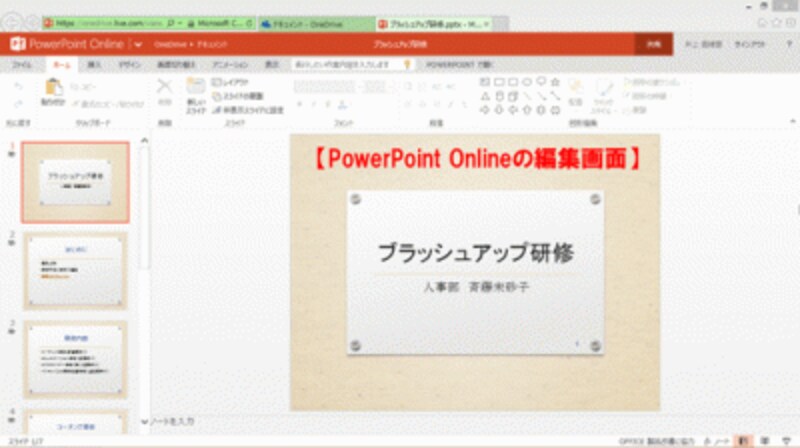Toggle underline formatting in Font group
Viewport: 800px width, 448px height.
point(328,105)
